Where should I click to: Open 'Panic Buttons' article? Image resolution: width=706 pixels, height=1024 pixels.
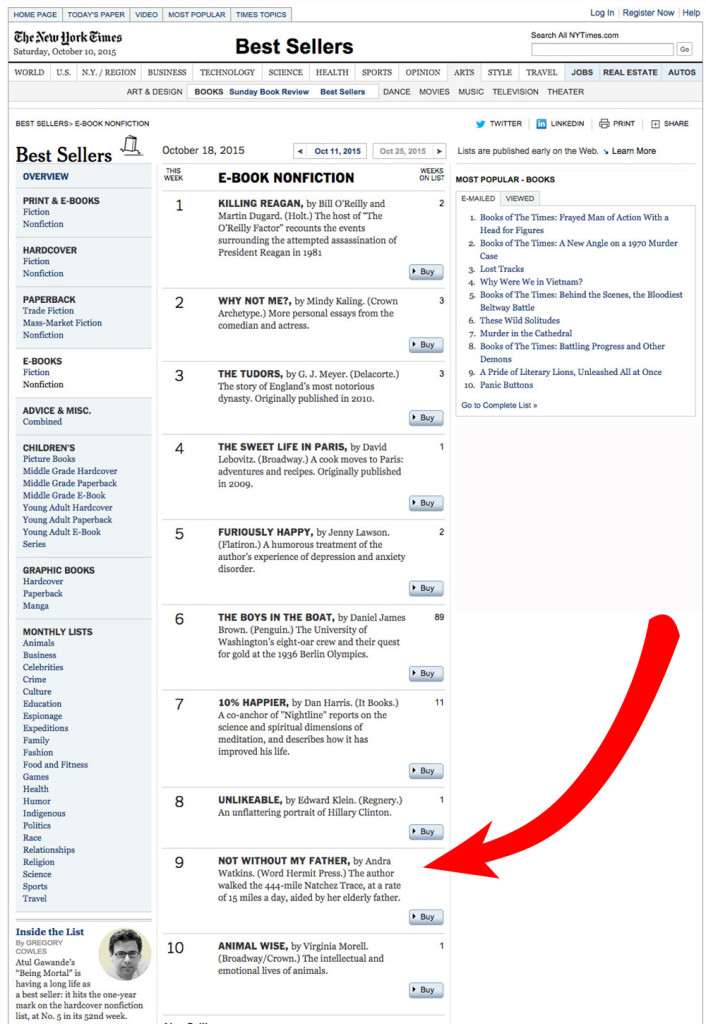[x=506, y=385]
